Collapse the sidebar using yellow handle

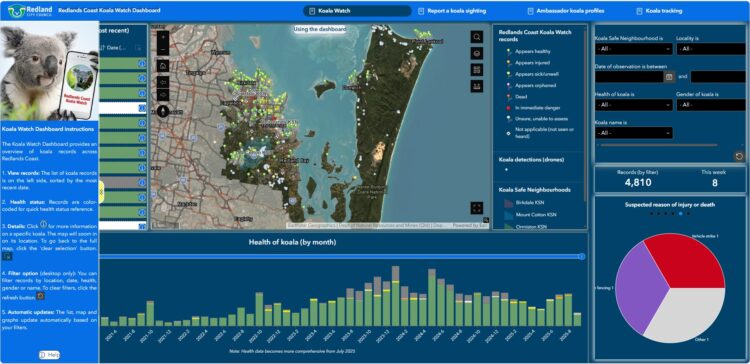point(101,192)
